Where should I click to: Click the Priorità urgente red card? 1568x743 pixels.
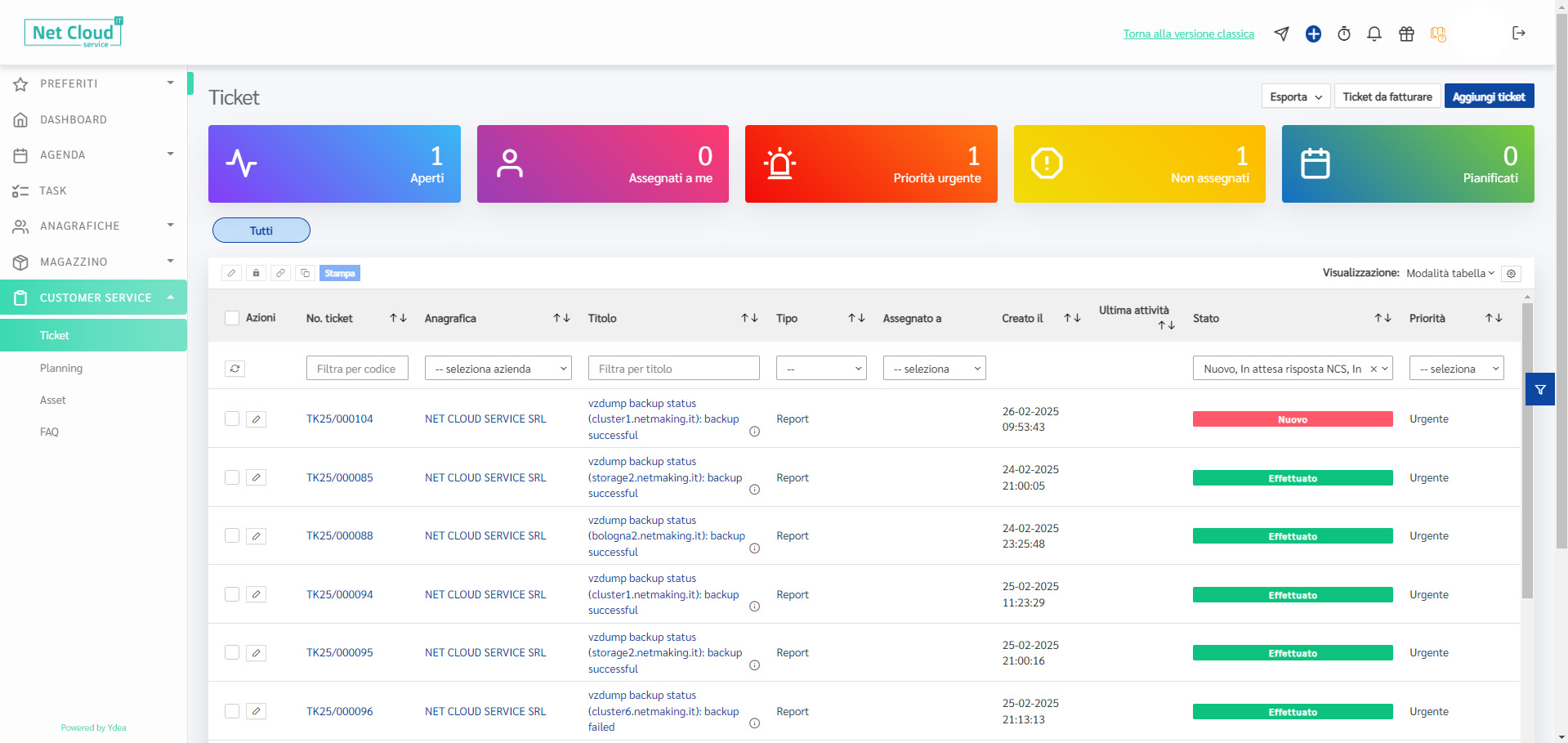coord(871,163)
